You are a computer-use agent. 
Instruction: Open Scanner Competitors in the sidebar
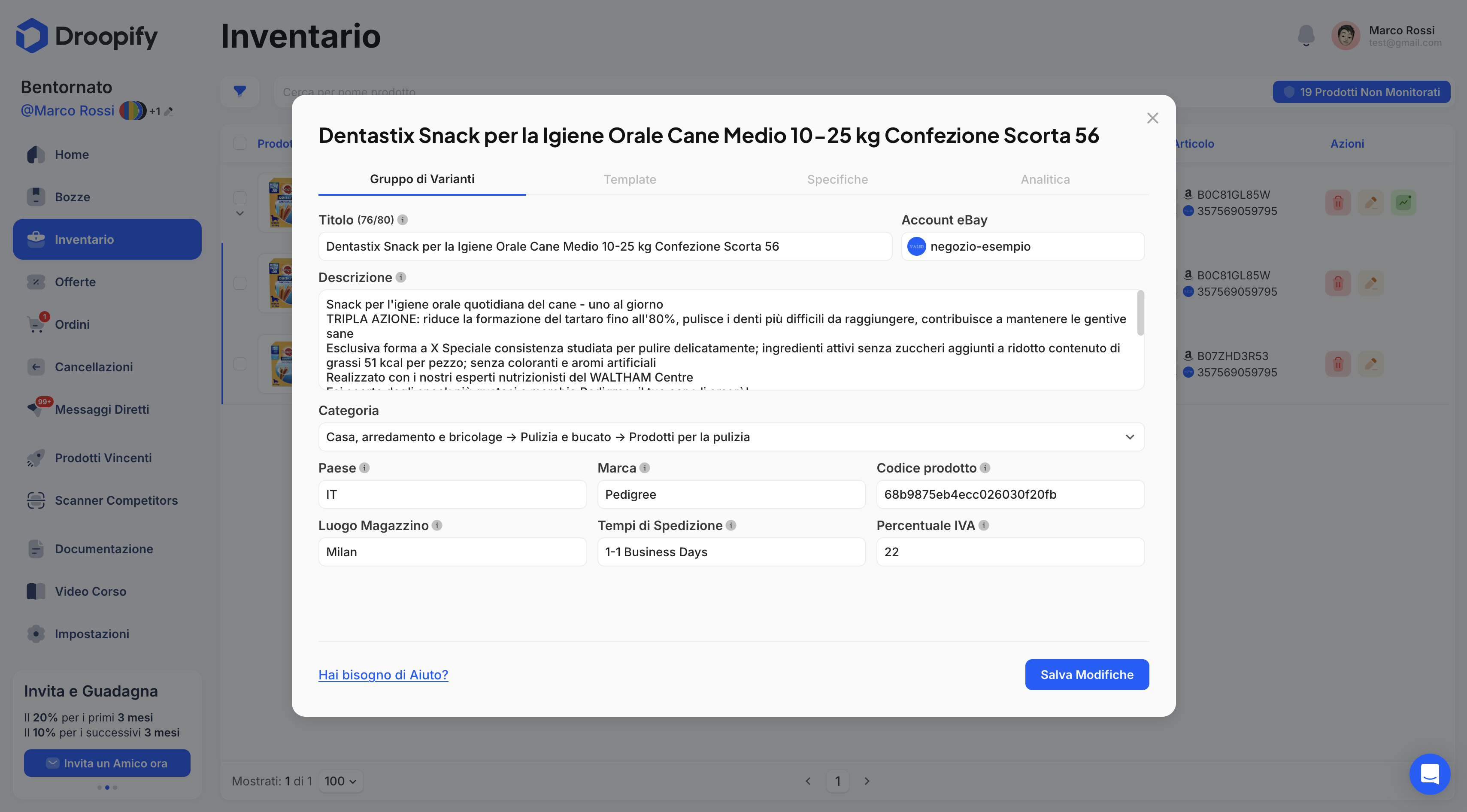coord(107,500)
